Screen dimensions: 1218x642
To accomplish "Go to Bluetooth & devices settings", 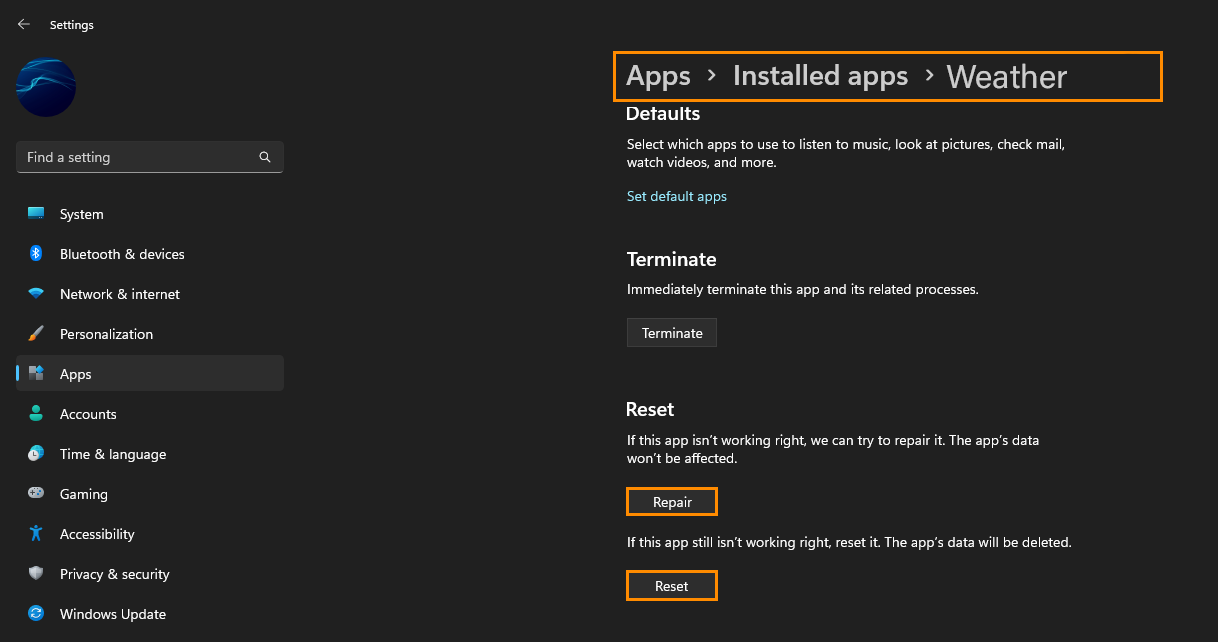I will 150,254.
